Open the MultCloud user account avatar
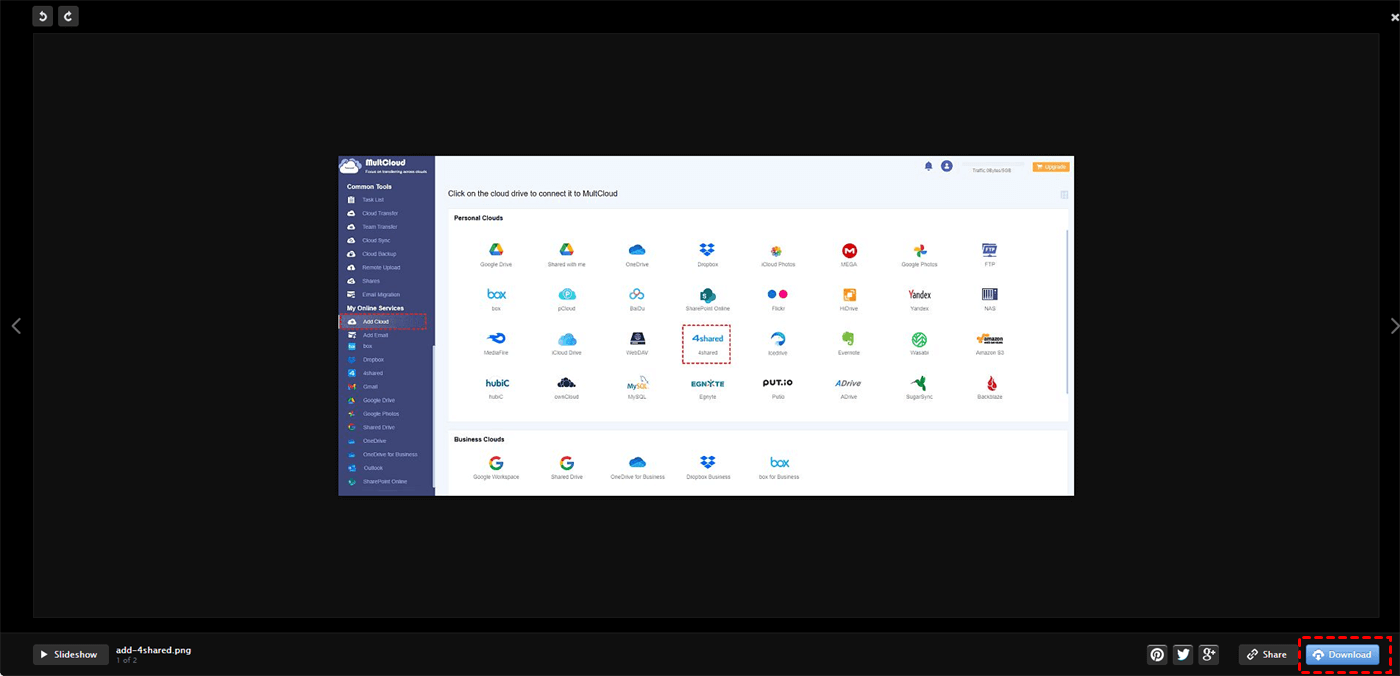 point(947,166)
